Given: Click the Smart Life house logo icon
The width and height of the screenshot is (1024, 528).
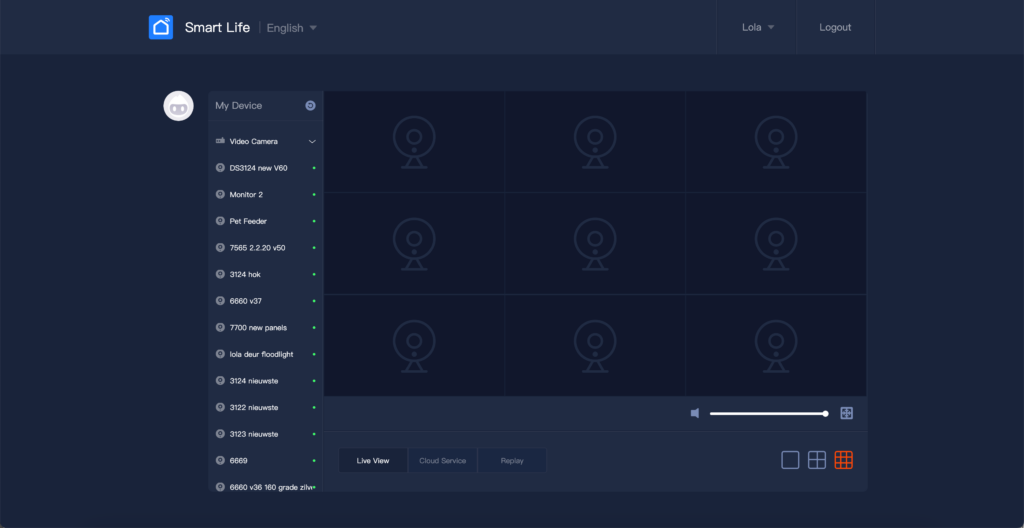Looking at the screenshot, I should click(161, 27).
